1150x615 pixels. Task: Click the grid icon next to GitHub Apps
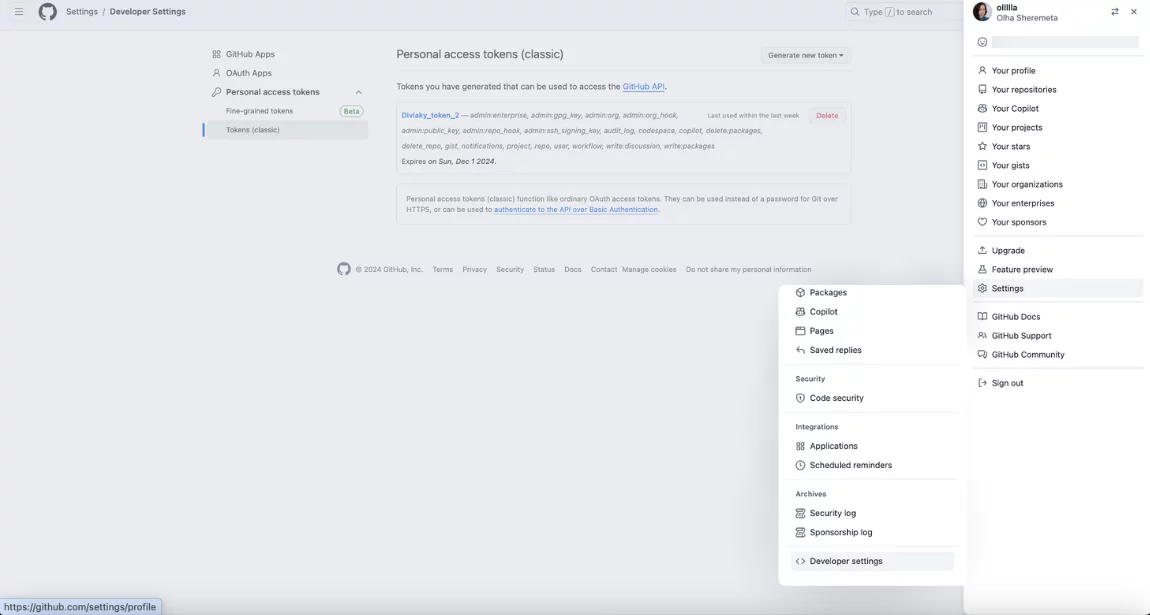click(216, 53)
